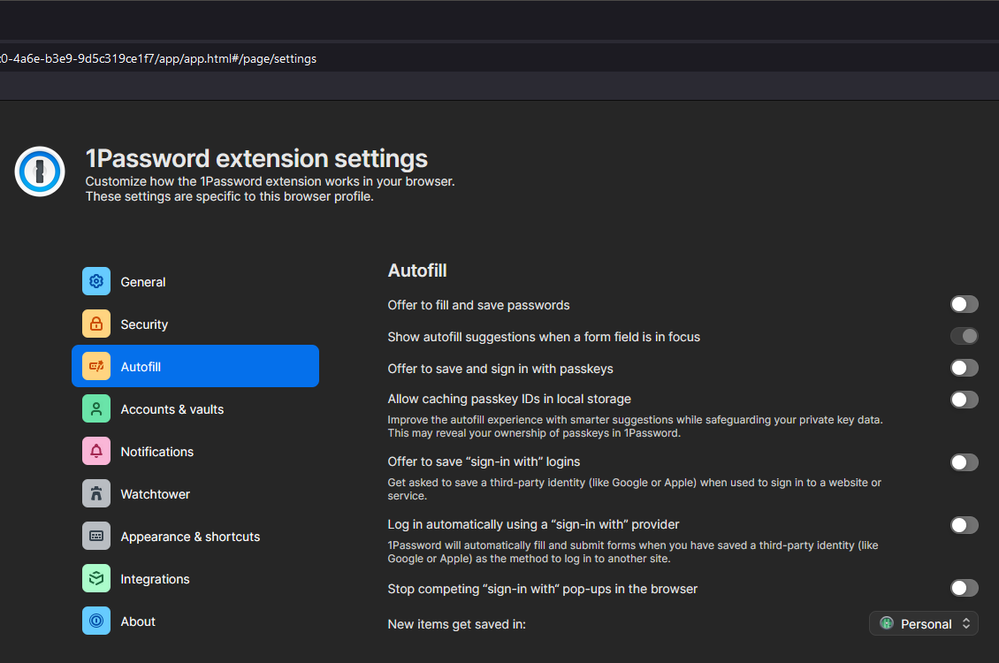Open the Integrations settings section
This screenshot has height=663, width=999.
coord(195,579)
